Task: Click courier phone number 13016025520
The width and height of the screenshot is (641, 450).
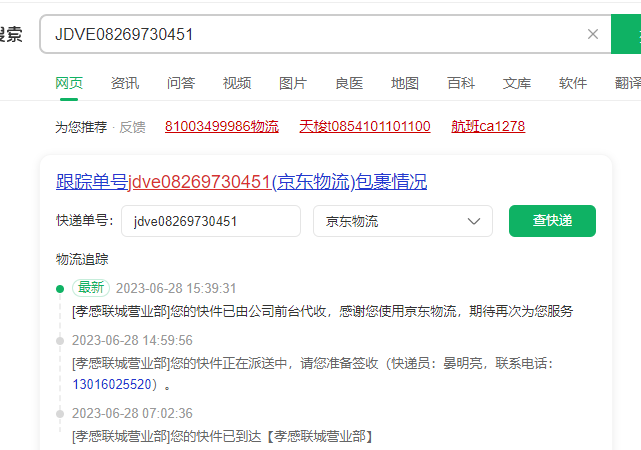Action: tap(112, 384)
